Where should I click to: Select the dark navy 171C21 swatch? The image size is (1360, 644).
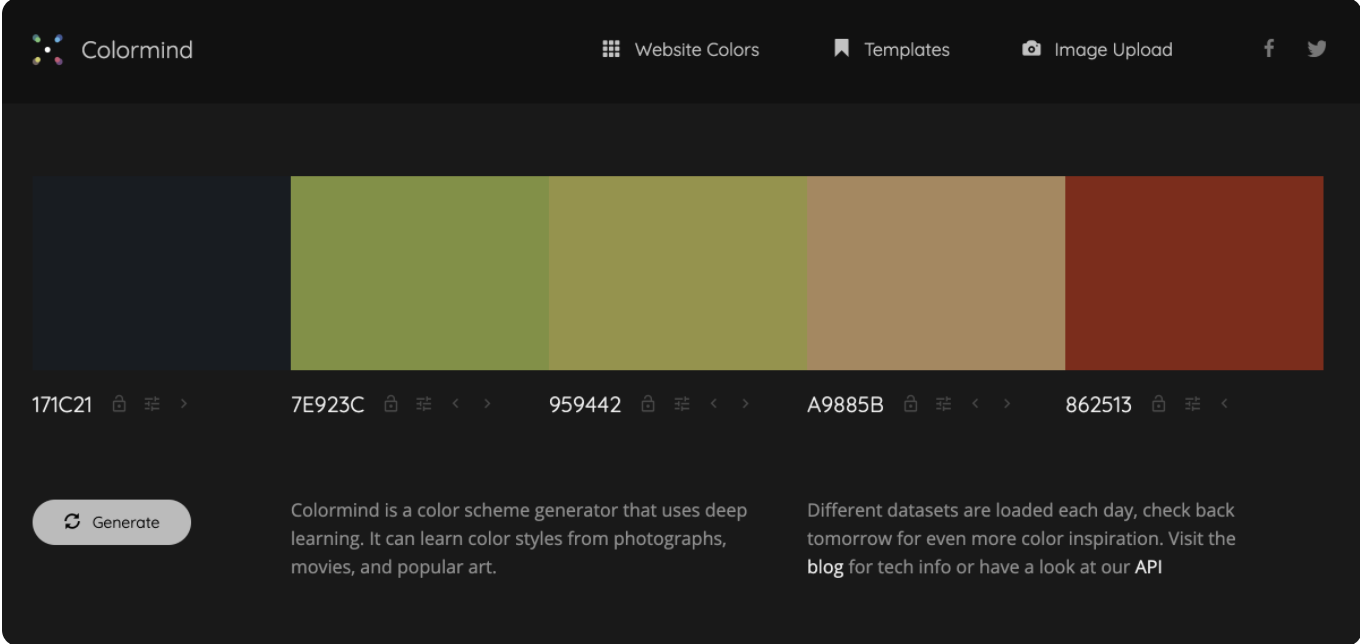click(161, 273)
